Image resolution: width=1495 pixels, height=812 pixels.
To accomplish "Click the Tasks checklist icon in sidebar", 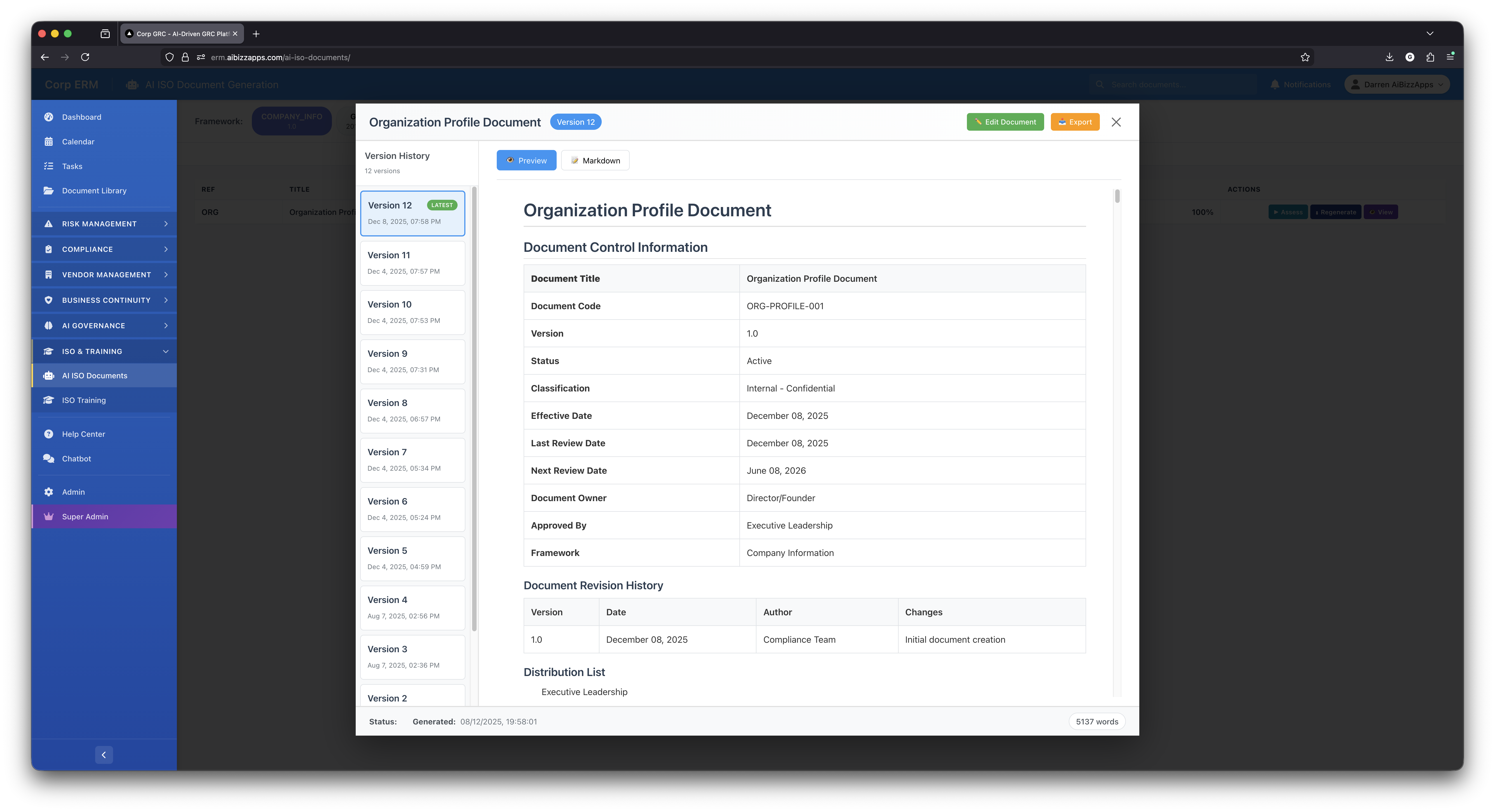I will (49, 166).
